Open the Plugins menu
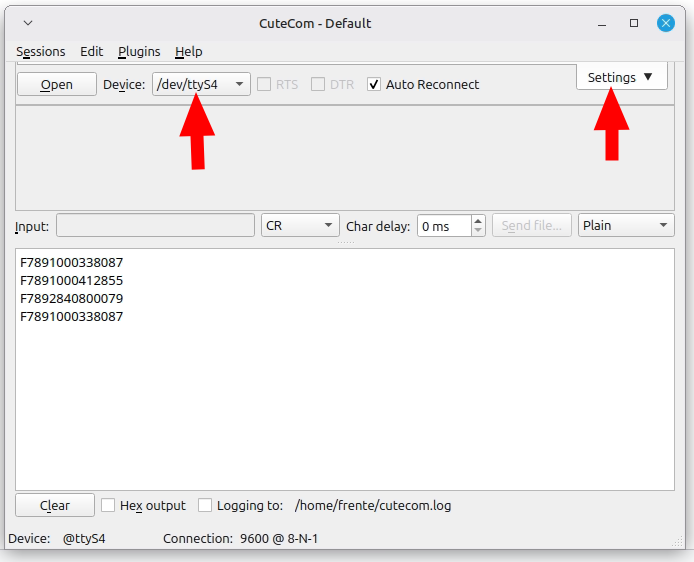The height and width of the screenshot is (562, 694). point(139,52)
